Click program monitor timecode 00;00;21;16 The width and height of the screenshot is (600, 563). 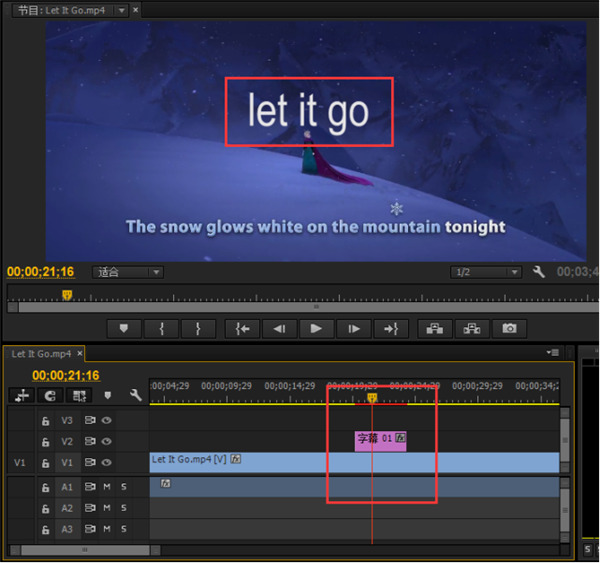click(x=41, y=272)
